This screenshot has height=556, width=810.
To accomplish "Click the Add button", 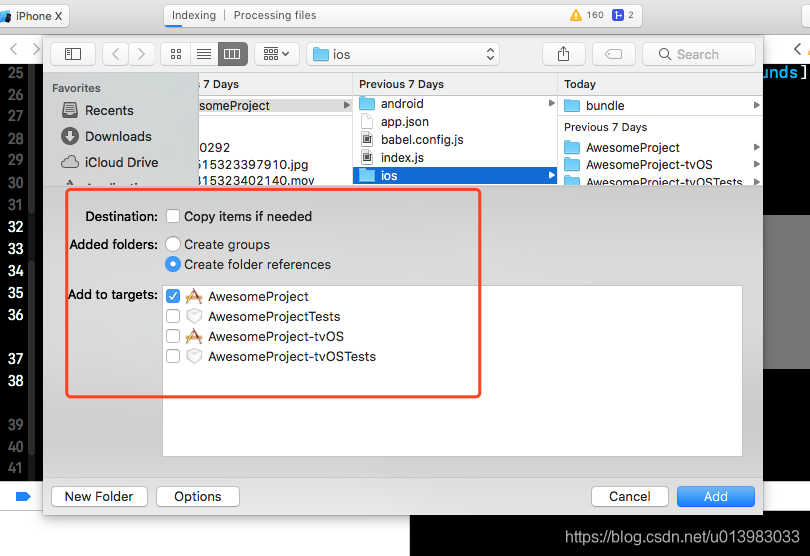I will click(x=716, y=497).
